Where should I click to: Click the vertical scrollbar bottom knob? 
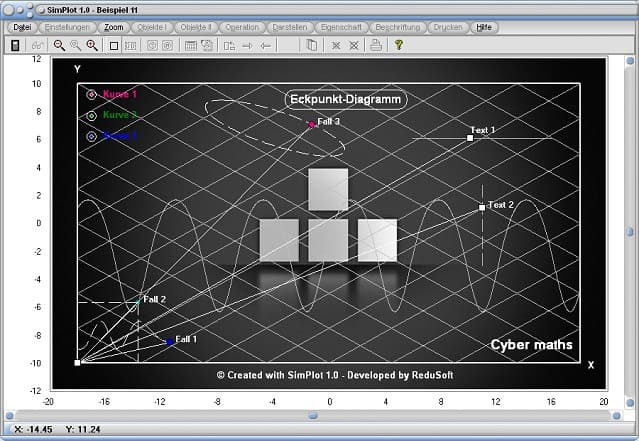pos(630,403)
